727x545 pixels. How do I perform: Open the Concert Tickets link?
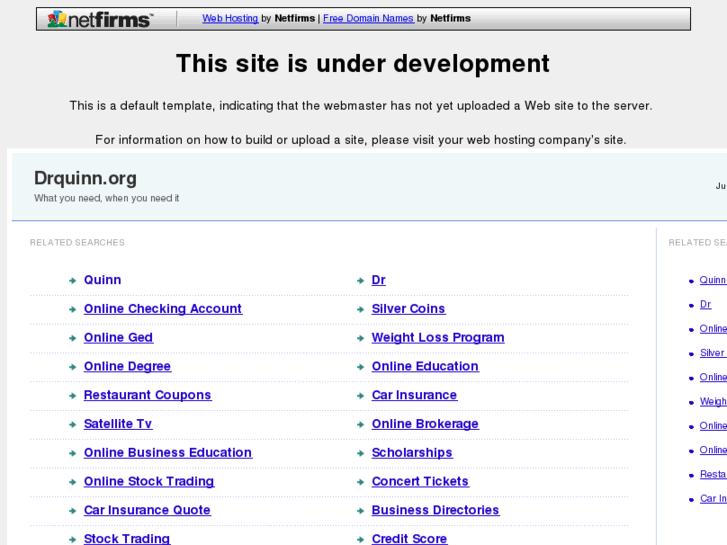[x=420, y=481]
